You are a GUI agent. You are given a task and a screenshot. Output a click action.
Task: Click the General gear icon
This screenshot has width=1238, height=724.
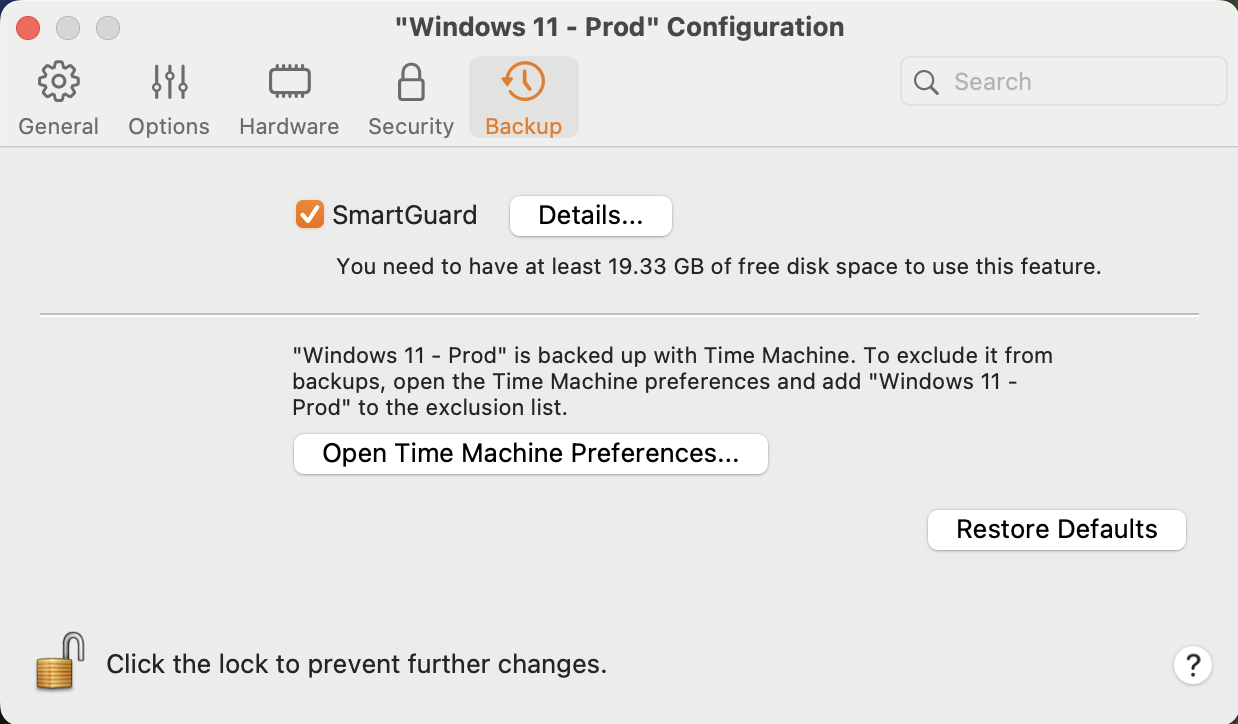click(59, 82)
